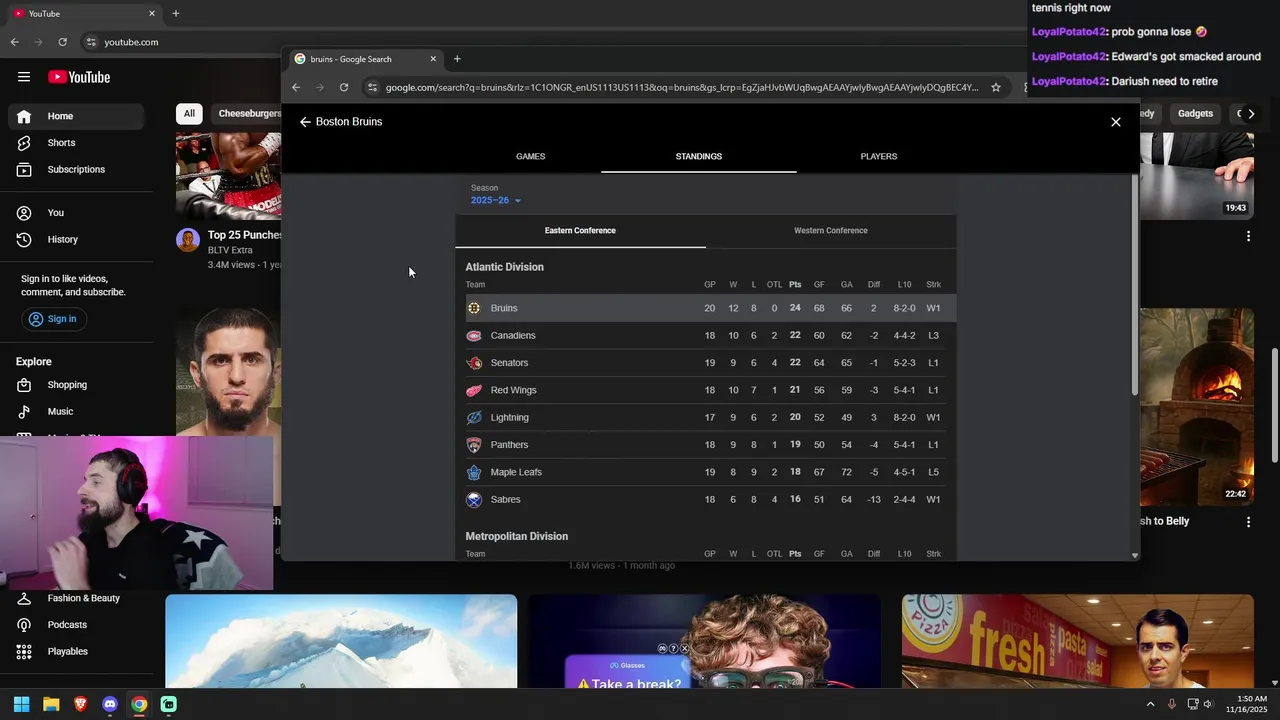The image size is (1280, 720).
Task: Bookmark the Google search page with star
Action: 996,87
